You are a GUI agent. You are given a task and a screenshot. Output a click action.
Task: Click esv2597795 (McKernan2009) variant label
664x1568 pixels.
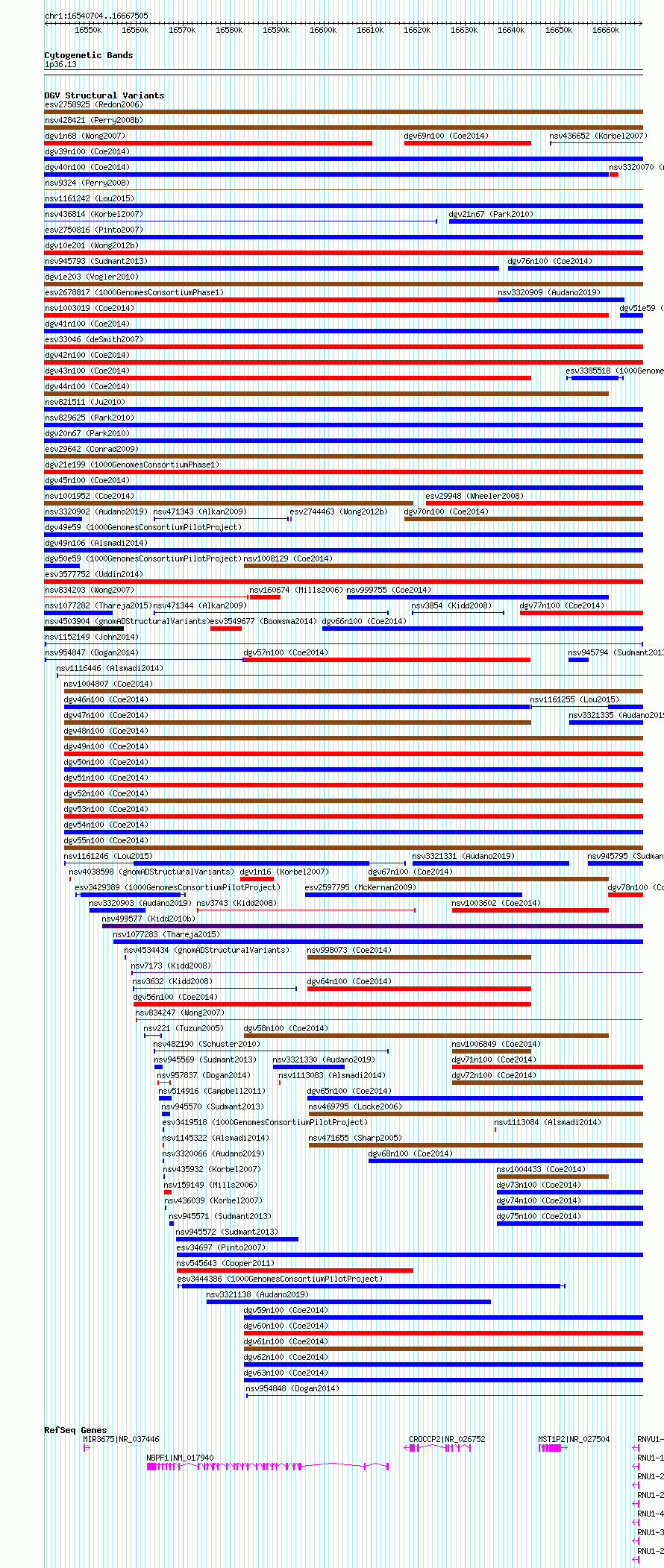[360, 887]
